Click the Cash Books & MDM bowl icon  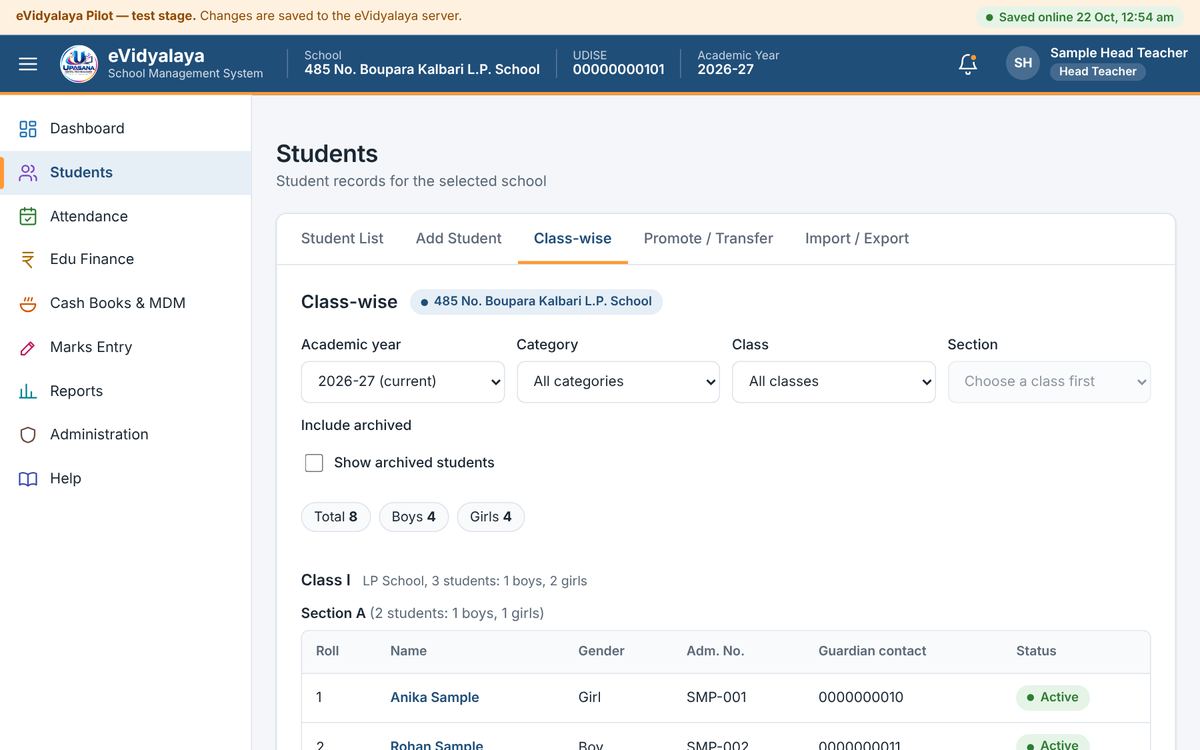coord(28,304)
